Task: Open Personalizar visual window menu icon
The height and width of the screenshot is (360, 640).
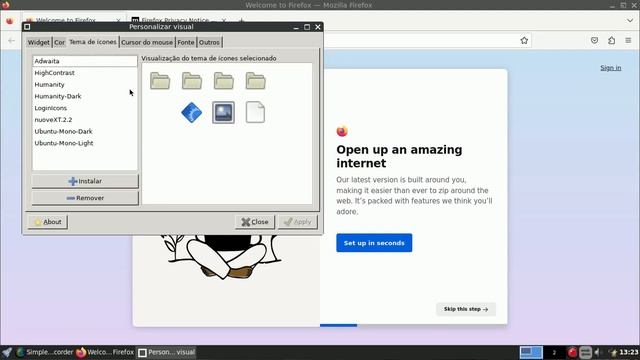Action: point(27,27)
